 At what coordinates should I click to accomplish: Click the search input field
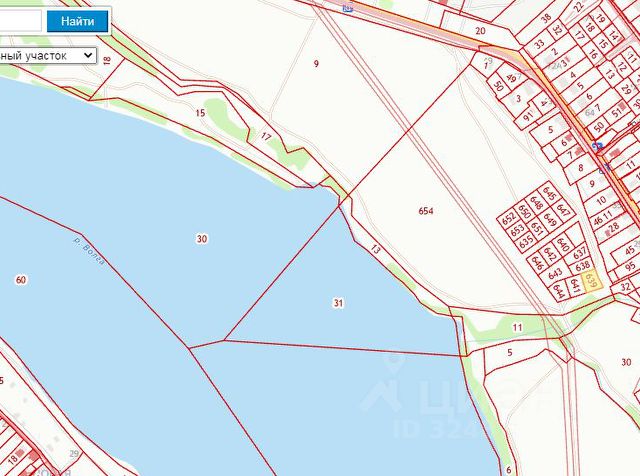(20, 21)
